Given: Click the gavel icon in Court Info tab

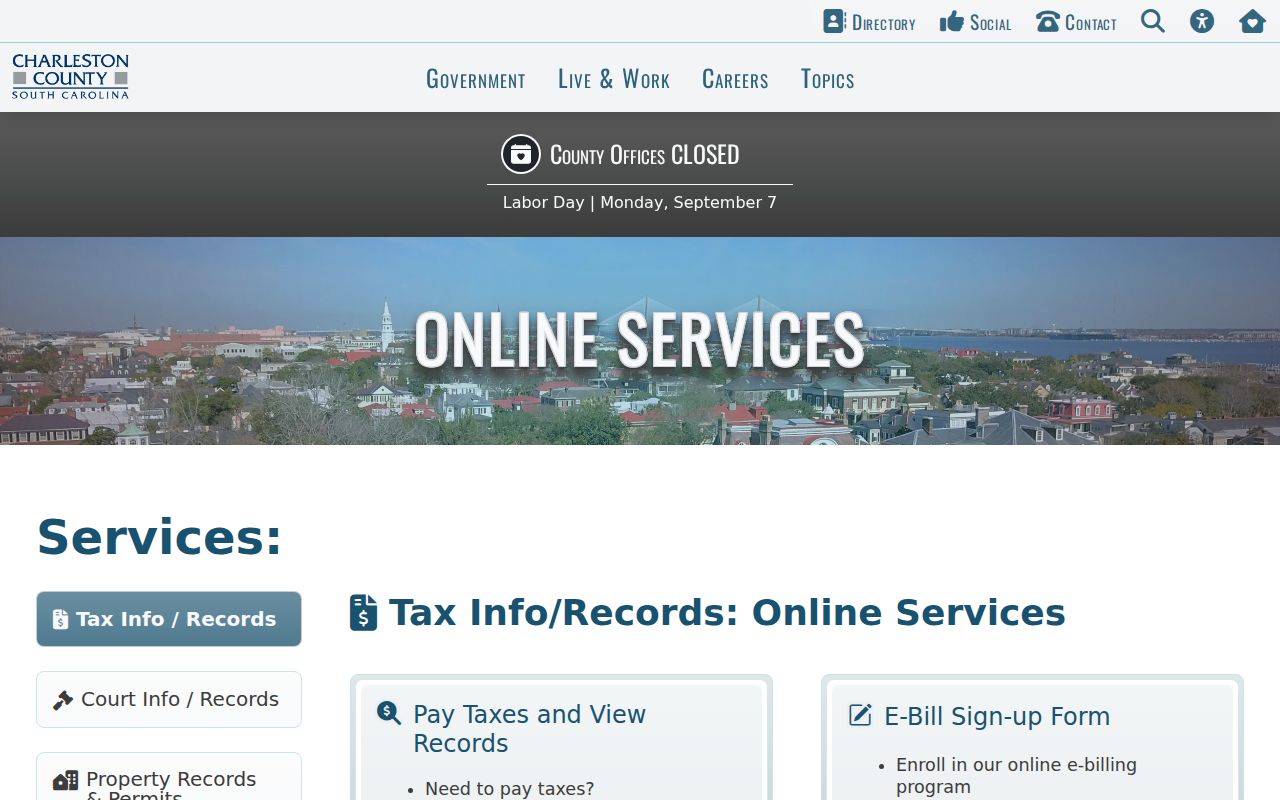Looking at the screenshot, I should point(63,700).
